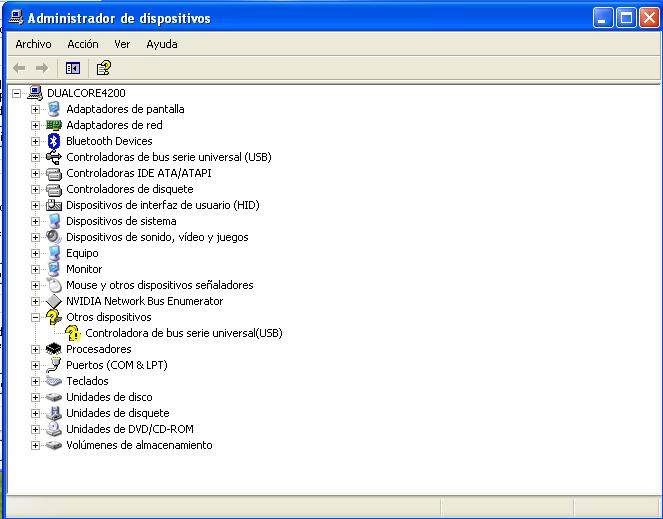Close the Administrador de dispositivos window
This screenshot has width=663, height=519.
click(x=649, y=18)
